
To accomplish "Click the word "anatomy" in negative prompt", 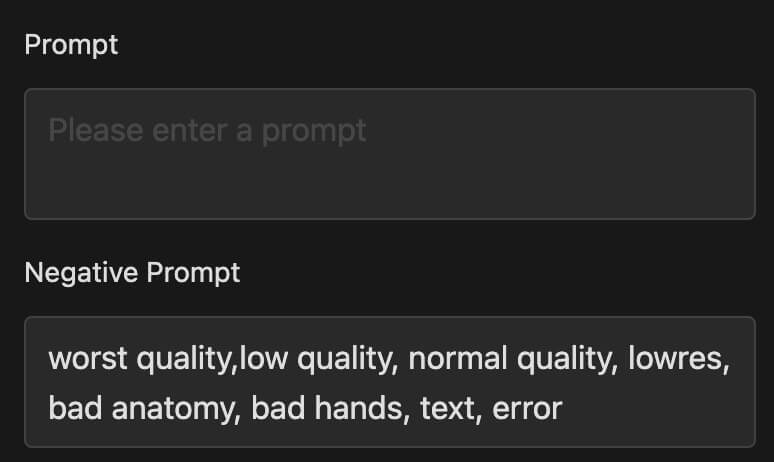I will pyautogui.click(x=172, y=409).
